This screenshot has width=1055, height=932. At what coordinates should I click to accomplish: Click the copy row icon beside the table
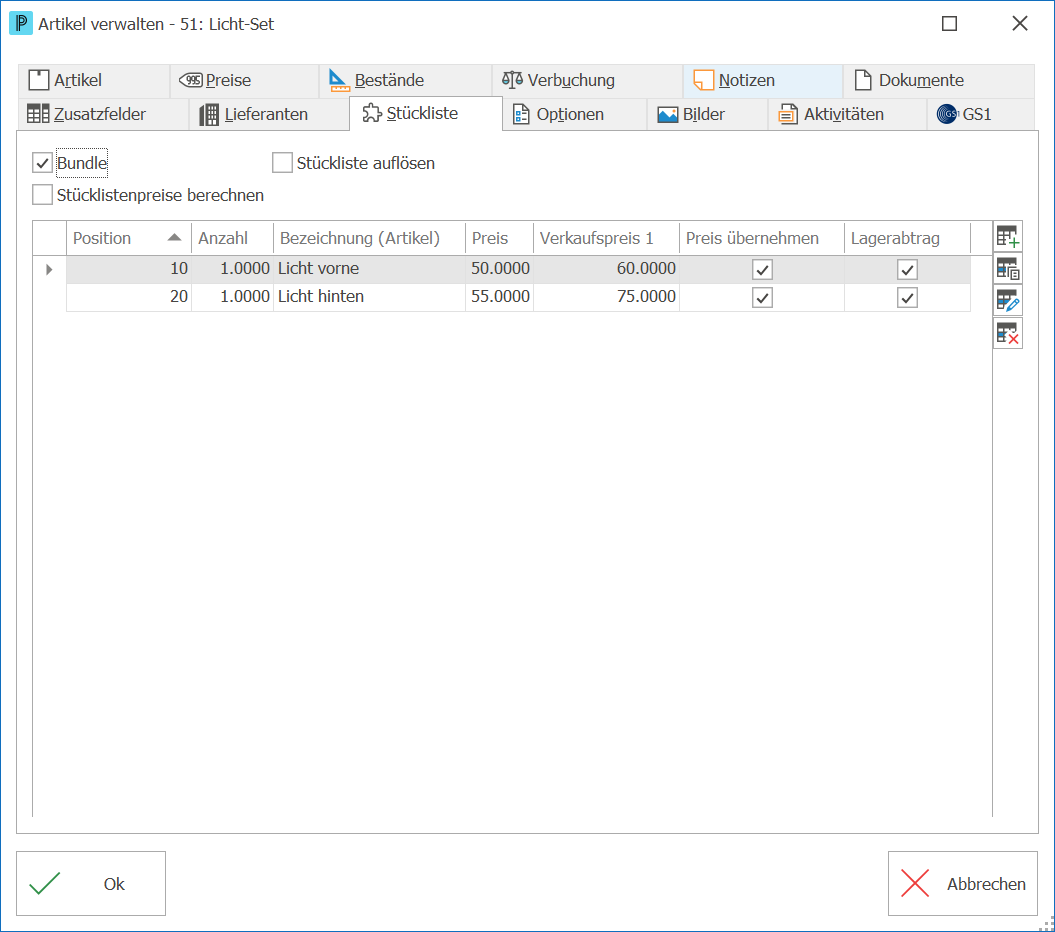pos(1007,269)
